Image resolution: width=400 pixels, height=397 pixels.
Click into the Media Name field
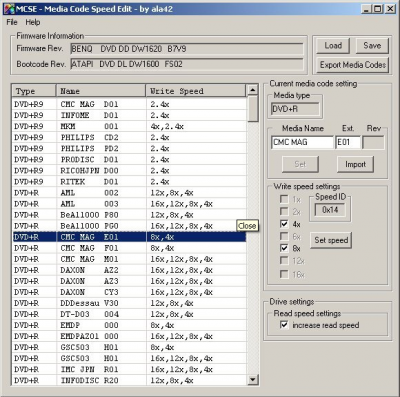[x=302, y=142]
